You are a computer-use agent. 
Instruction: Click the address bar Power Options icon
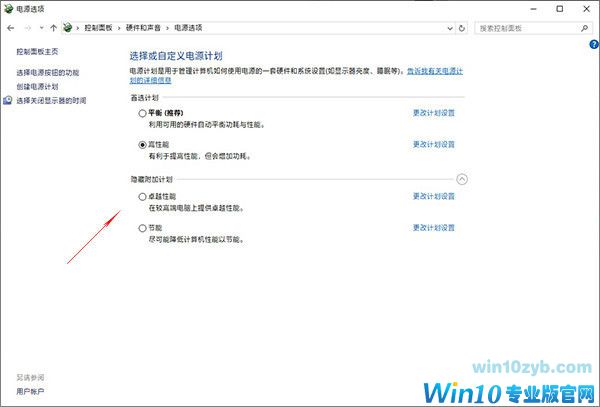(x=68, y=28)
